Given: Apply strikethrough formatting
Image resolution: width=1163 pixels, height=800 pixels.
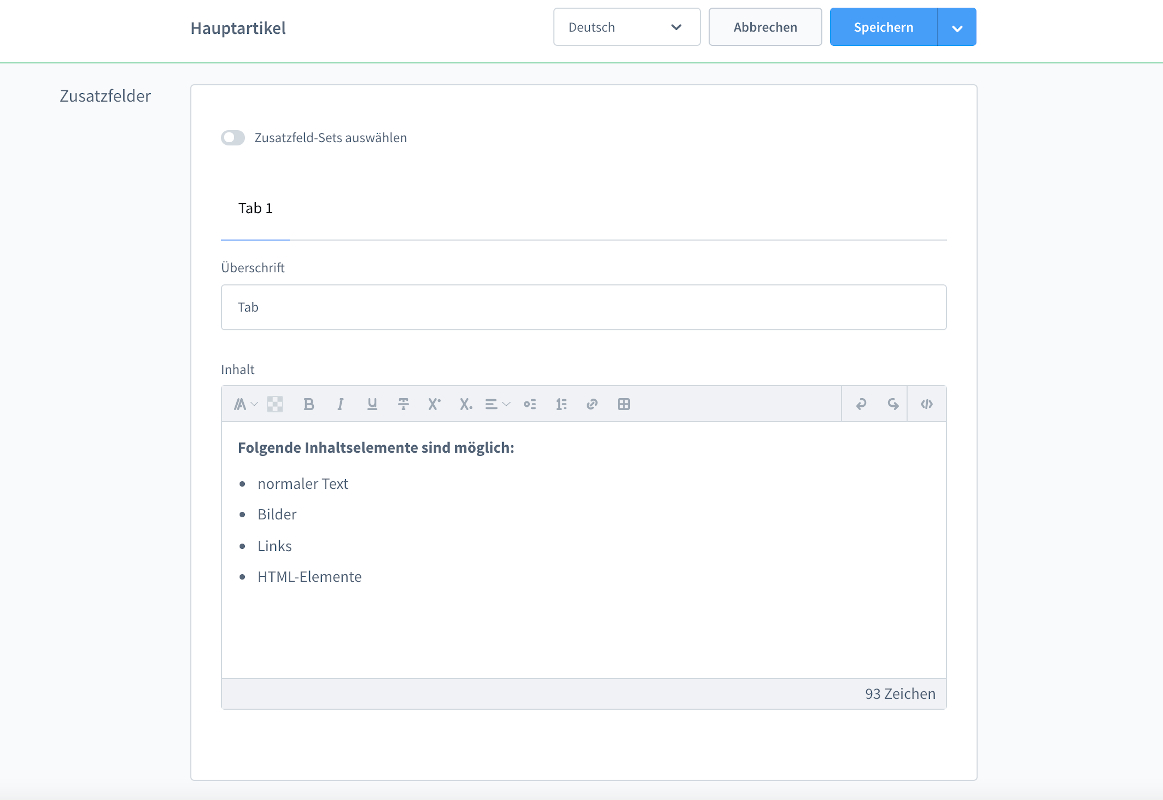Looking at the screenshot, I should coord(403,404).
